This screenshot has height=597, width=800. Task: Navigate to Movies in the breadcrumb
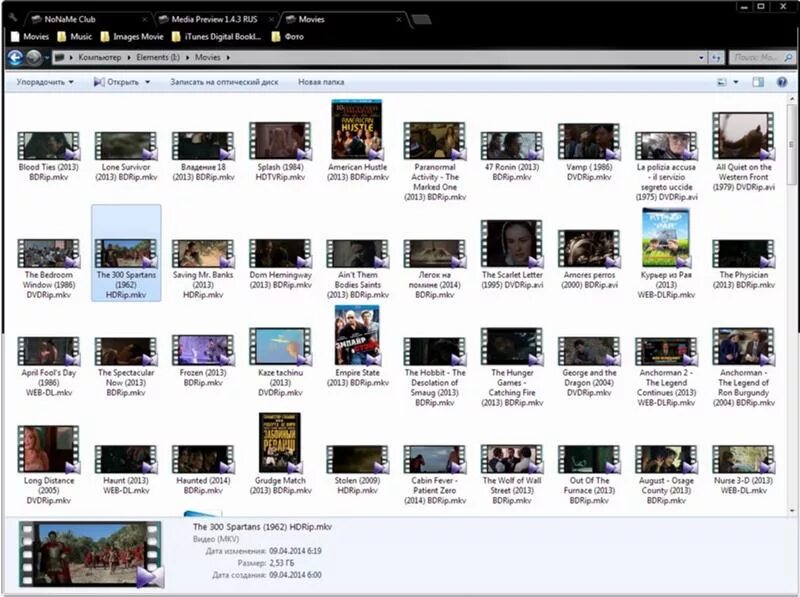pos(208,58)
